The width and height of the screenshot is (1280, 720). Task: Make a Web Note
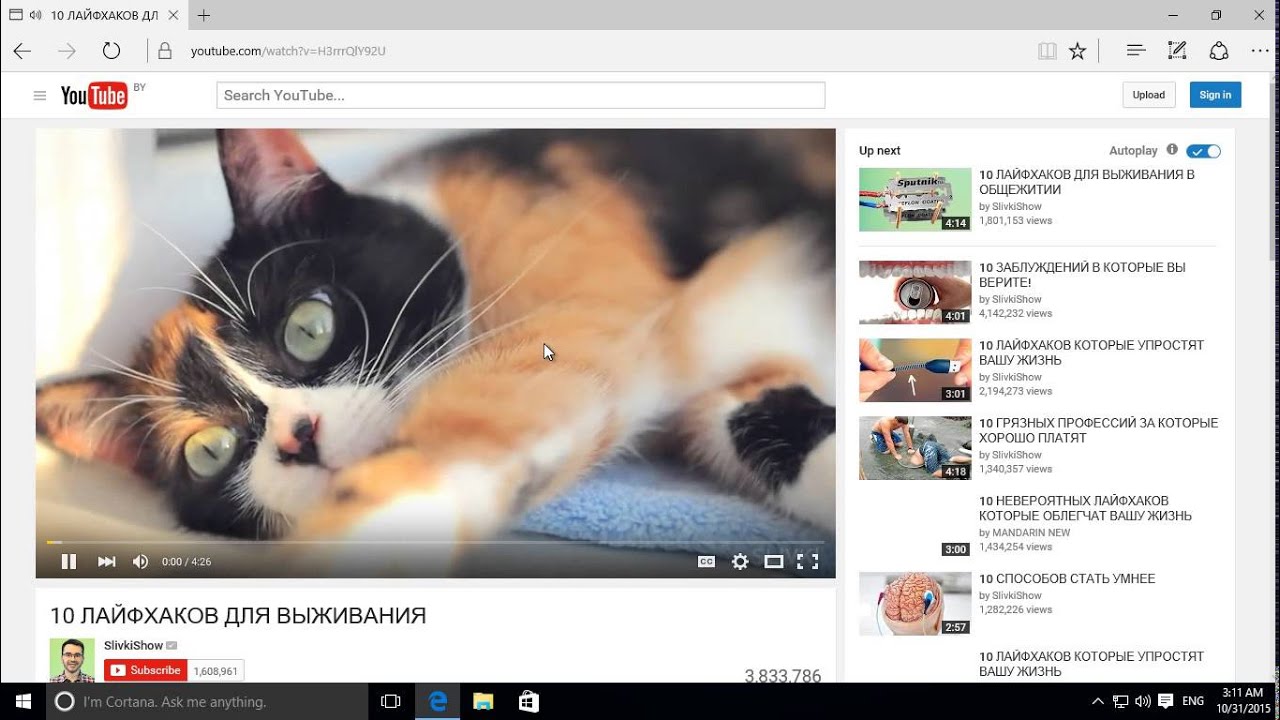1177,51
